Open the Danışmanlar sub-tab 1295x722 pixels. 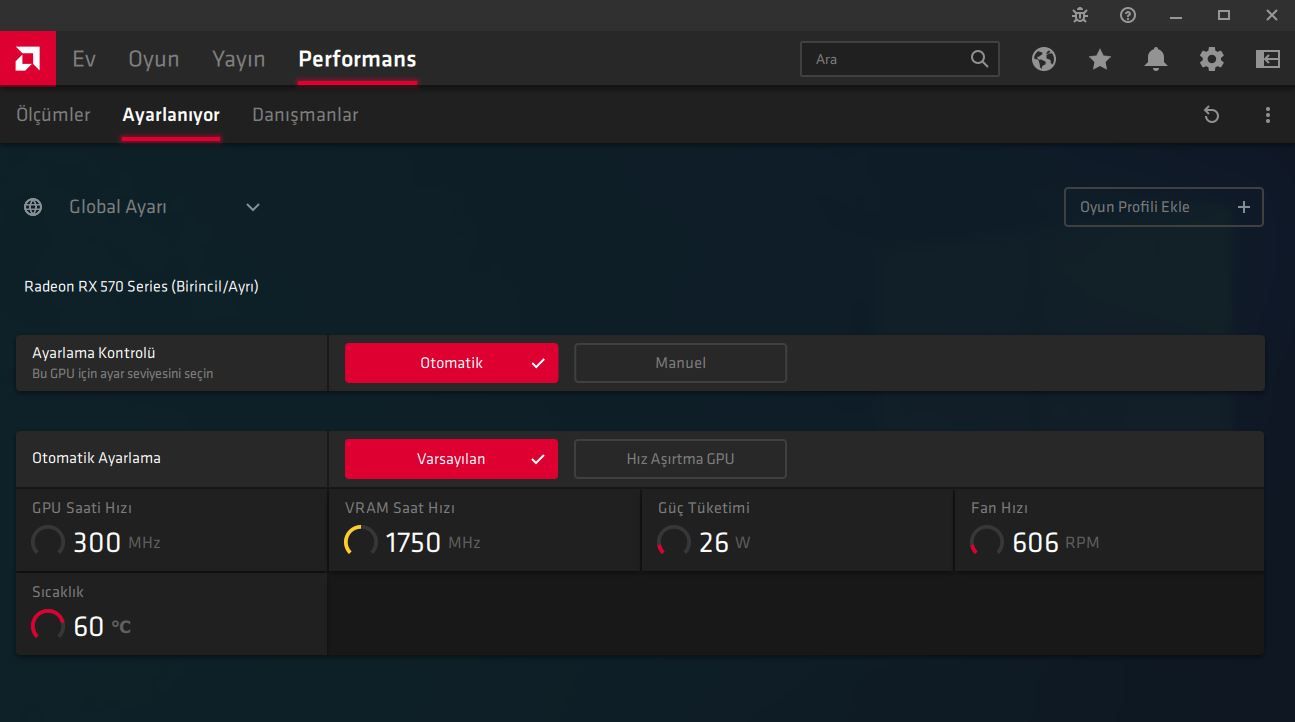305,115
